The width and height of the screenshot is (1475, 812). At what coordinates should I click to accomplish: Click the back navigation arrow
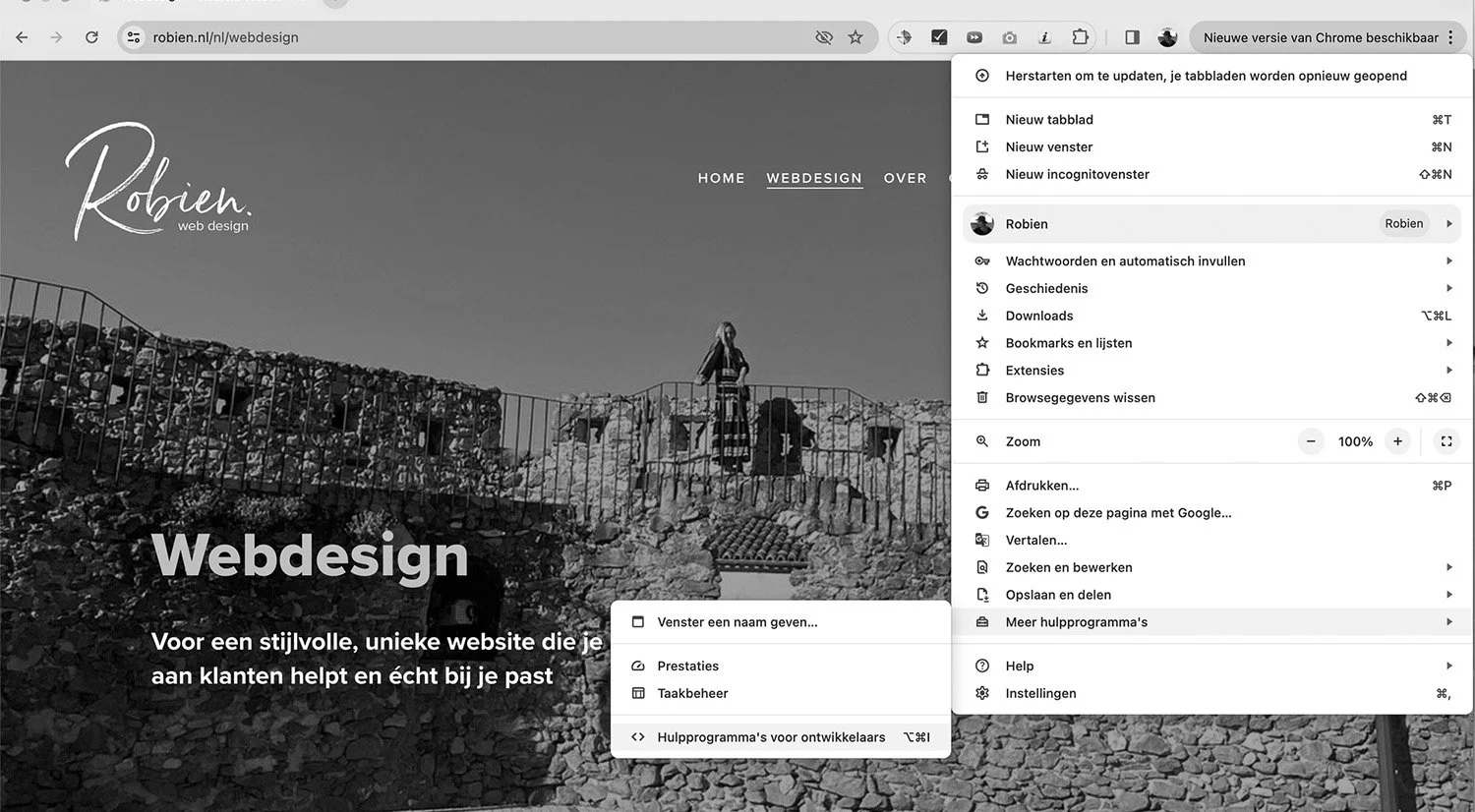(21, 36)
